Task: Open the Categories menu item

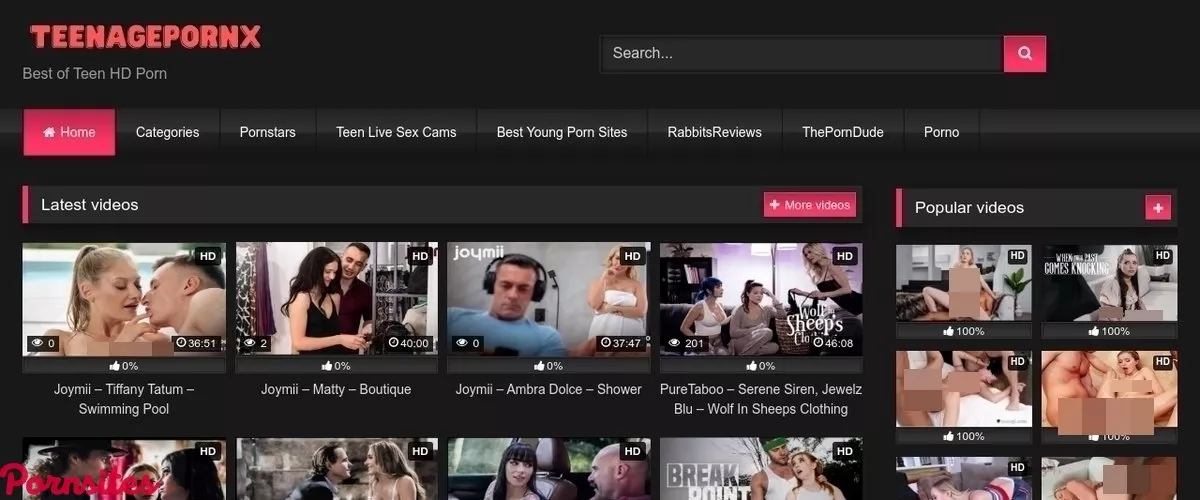Action: click(x=167, y=132)
